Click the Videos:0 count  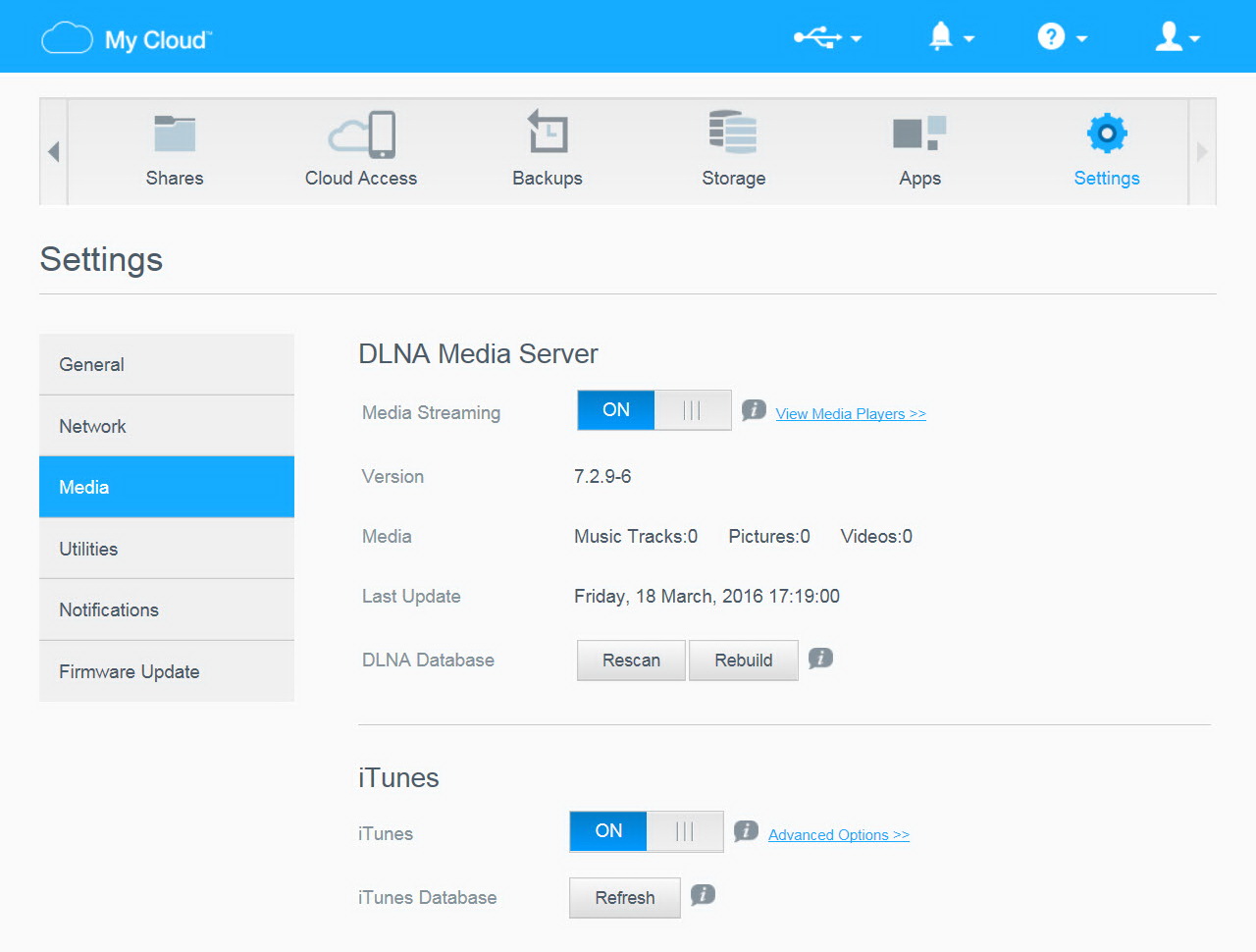point(876,537)
